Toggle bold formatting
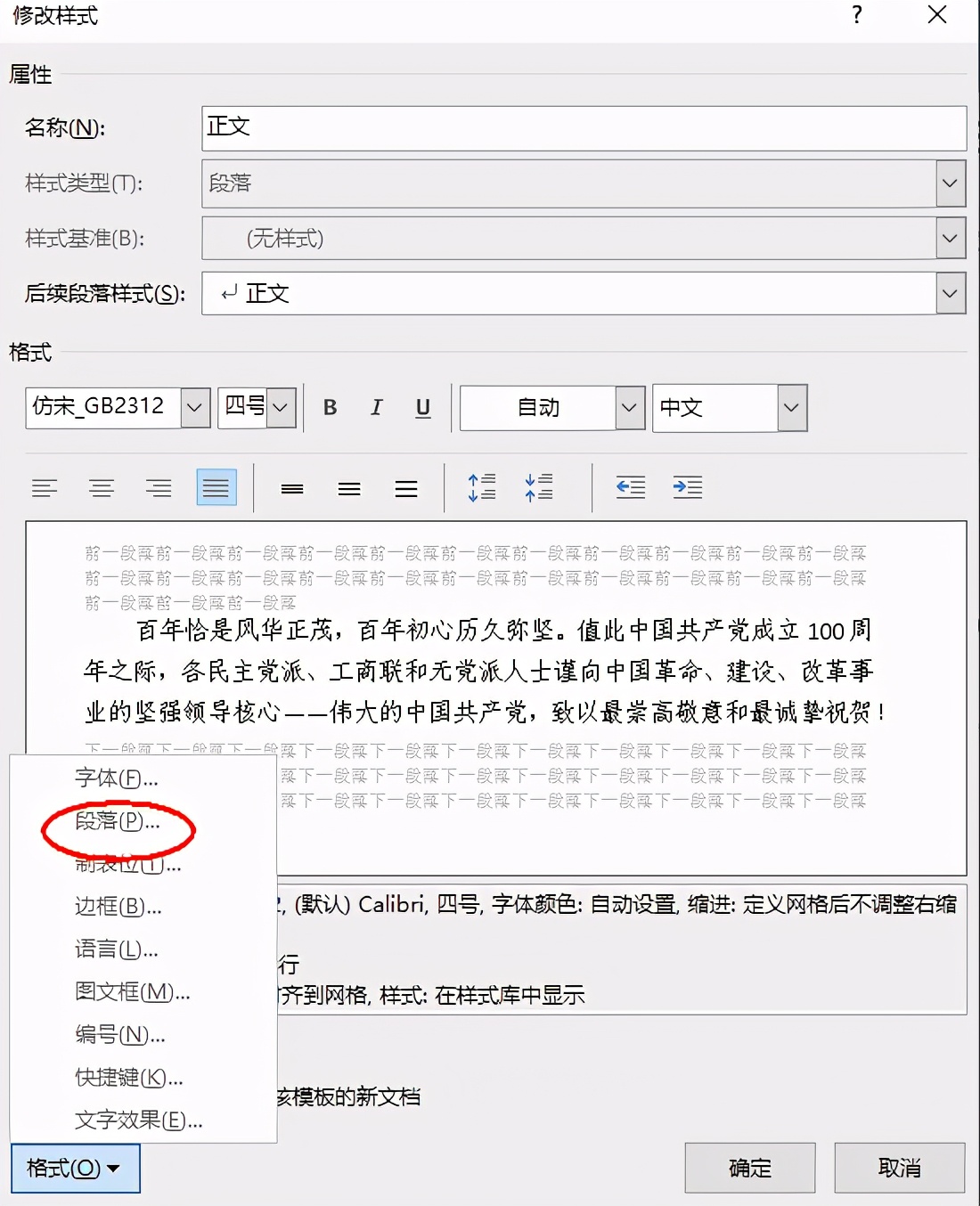Screen dimensions: 980x1206 click(x=330, y=407)
